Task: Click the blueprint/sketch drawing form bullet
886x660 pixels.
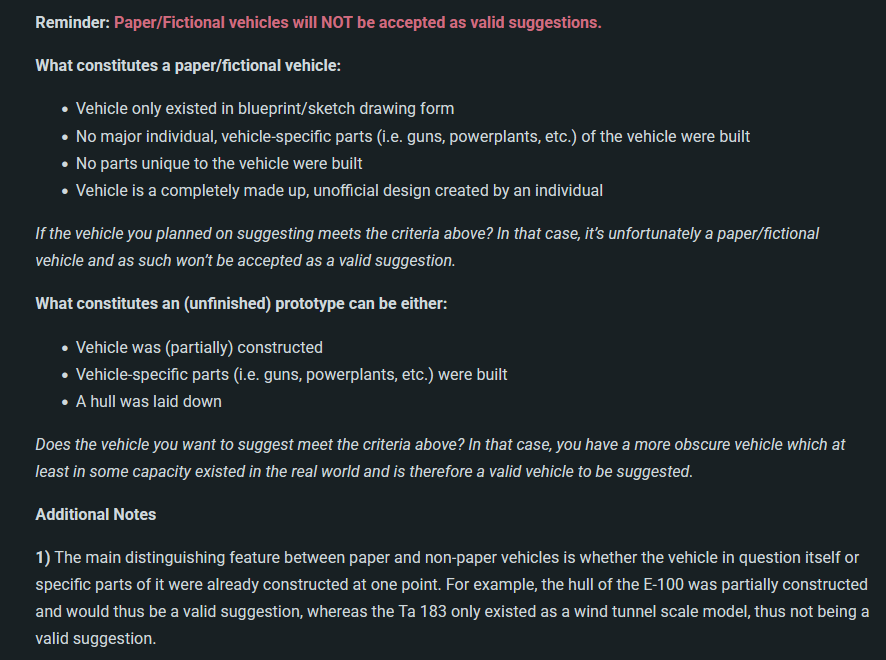Action: tap(264, 108)
